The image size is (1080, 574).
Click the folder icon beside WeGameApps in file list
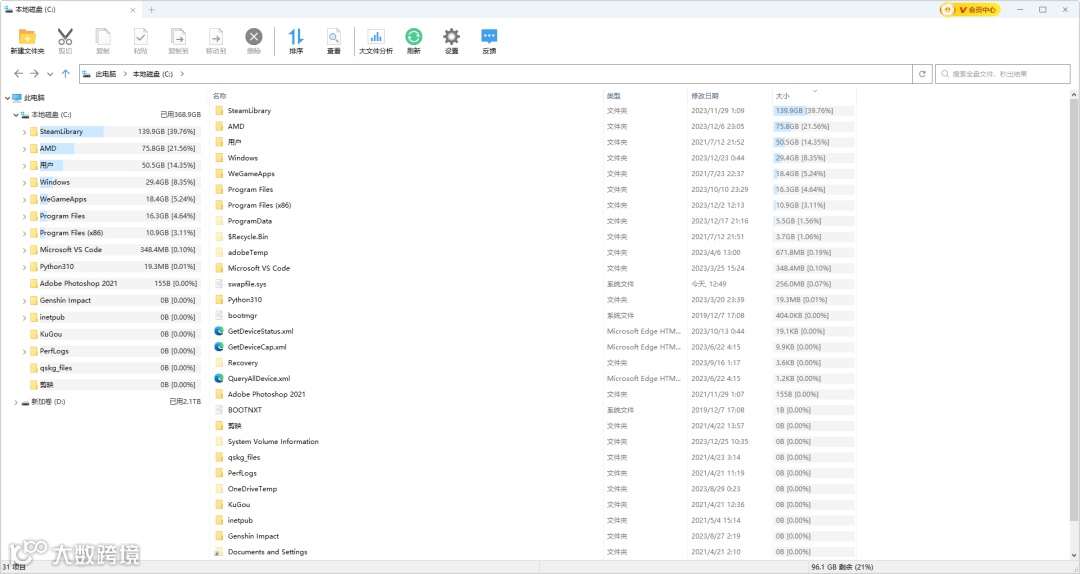[219, 174]
